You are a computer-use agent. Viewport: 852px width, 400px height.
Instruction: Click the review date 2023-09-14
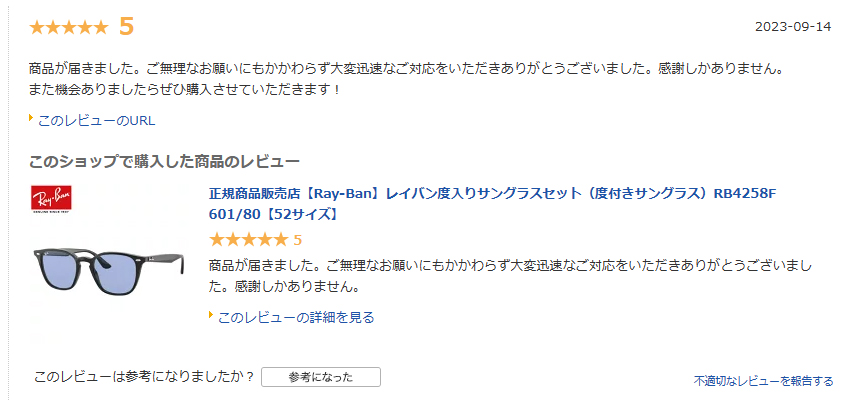[x=793, y=26]
